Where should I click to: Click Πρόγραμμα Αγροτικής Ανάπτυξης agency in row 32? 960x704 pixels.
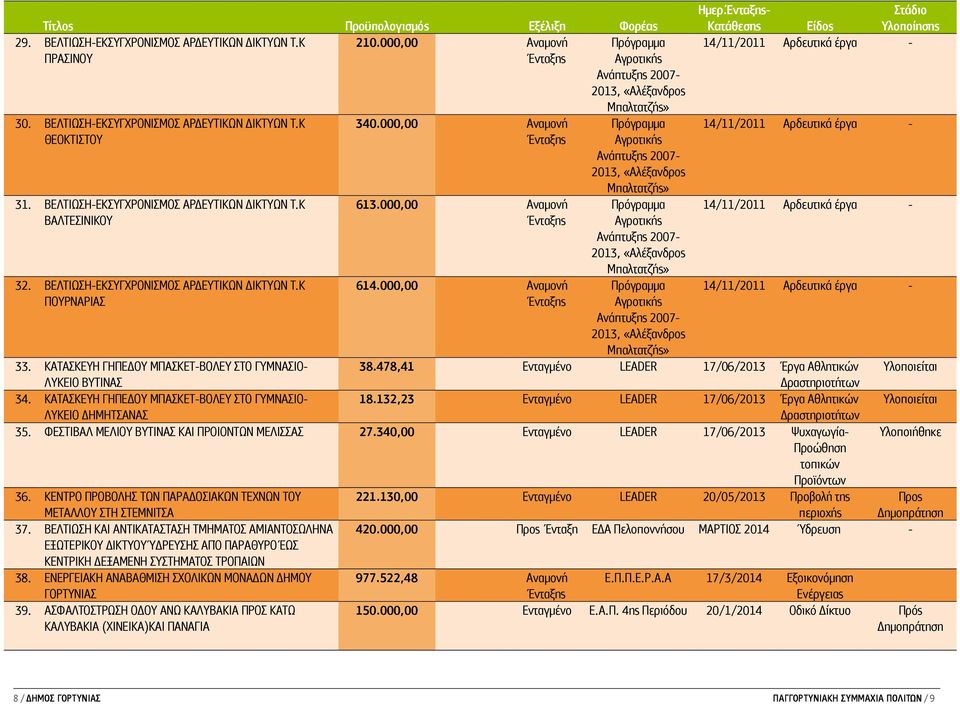(638, 318)
